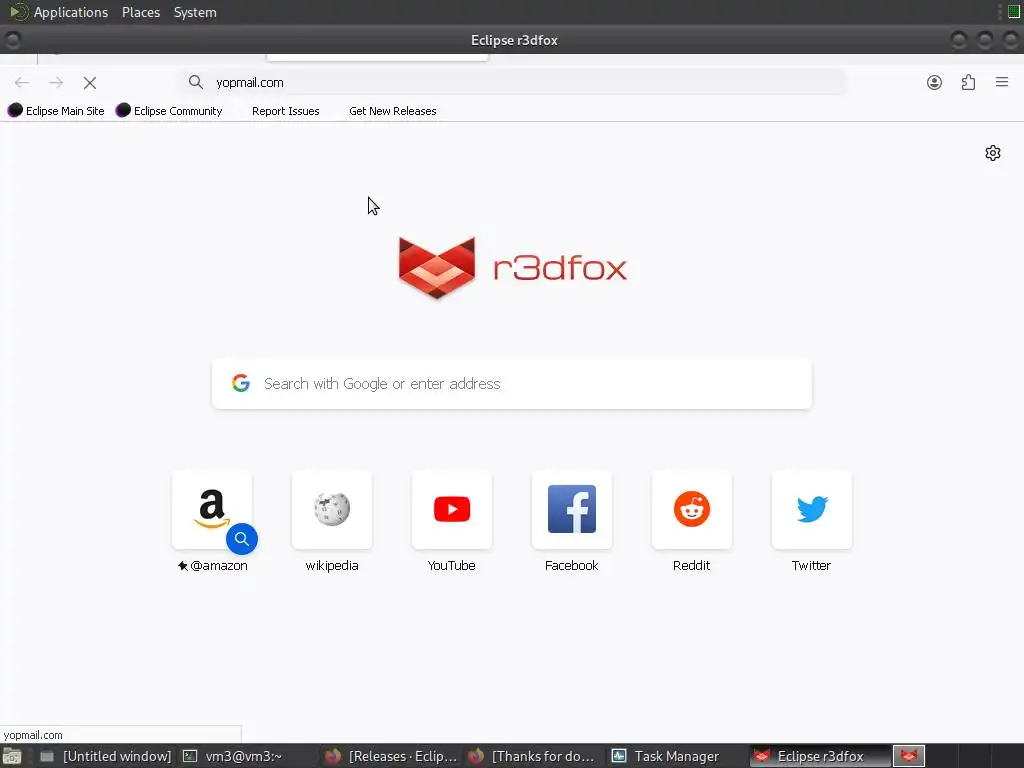The height and width of the screenshot is (768, 1024).
Task: Switch to Untitled window in the taskbar
Action: (106, 756)
